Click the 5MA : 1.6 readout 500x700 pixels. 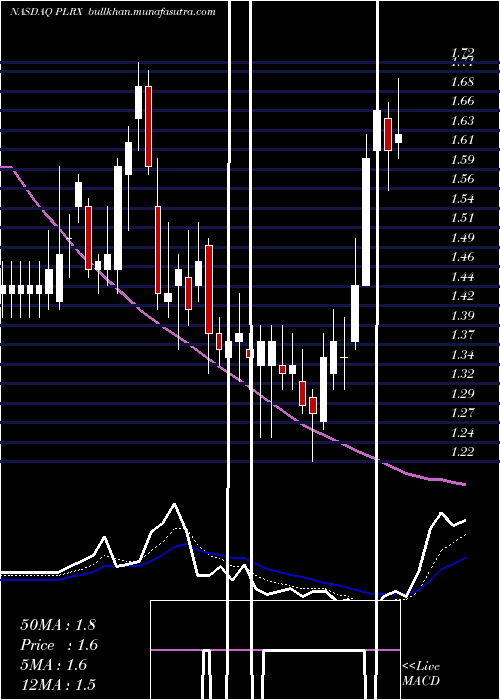point(54,665)
